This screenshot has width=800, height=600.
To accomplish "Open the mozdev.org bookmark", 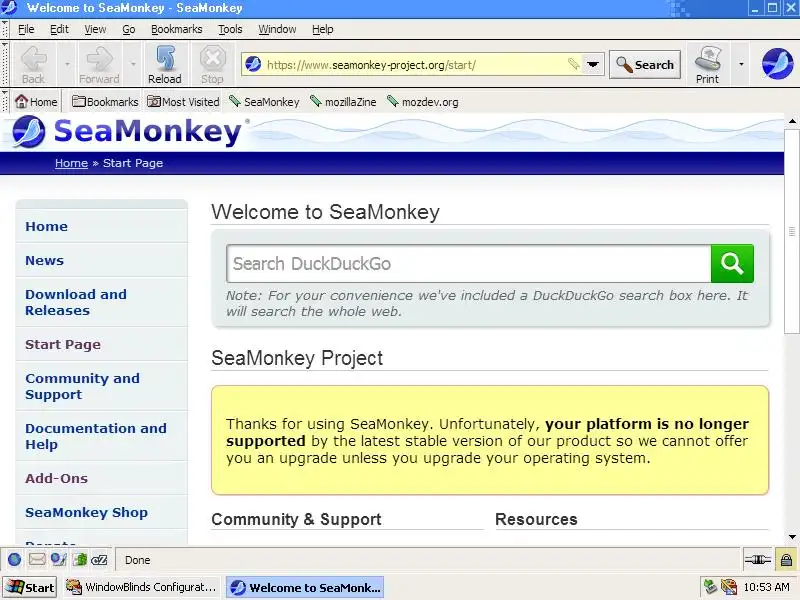I will [422, 102].
